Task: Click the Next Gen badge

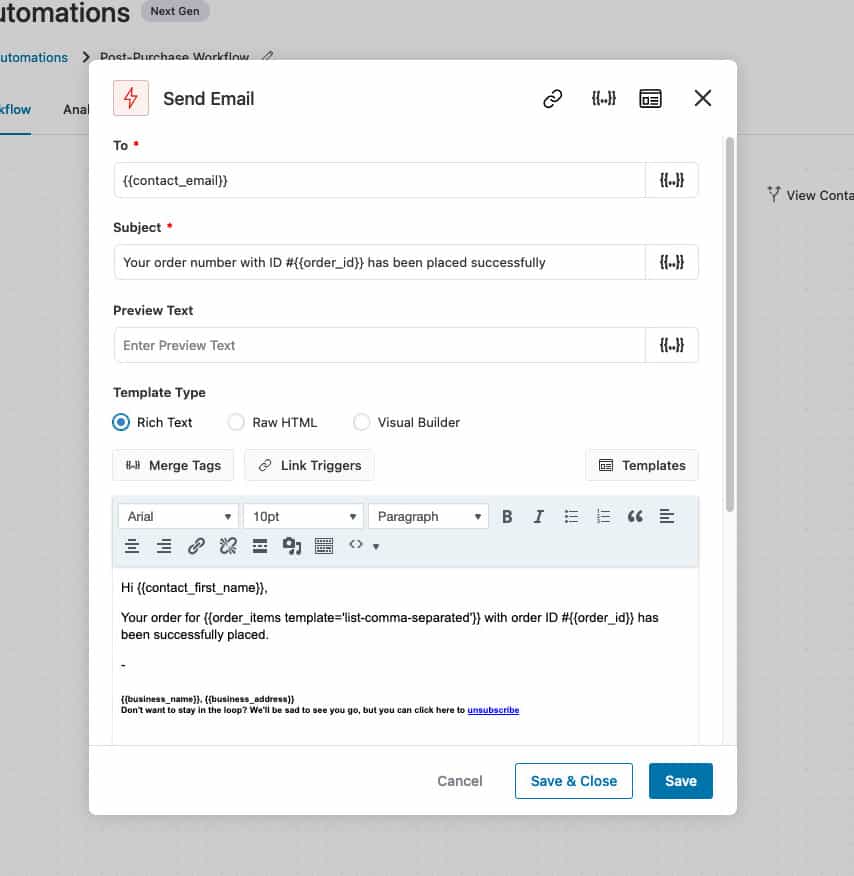Action: point(175,11)
